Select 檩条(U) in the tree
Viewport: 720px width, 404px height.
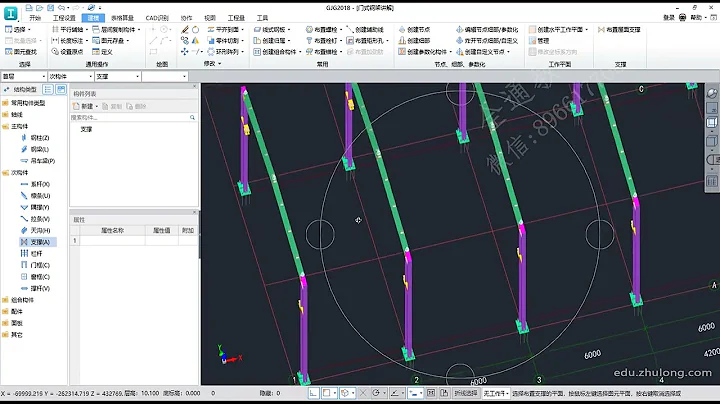tap(35, 196)
